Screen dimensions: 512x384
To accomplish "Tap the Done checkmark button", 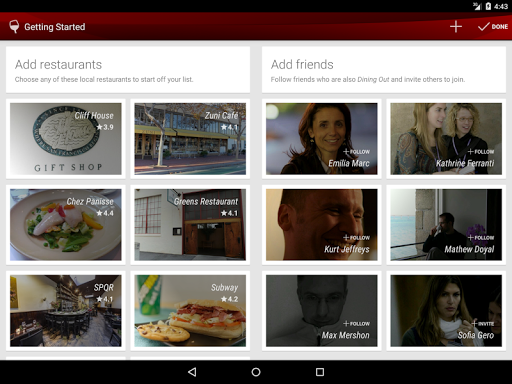I will (x=493, y=27).
